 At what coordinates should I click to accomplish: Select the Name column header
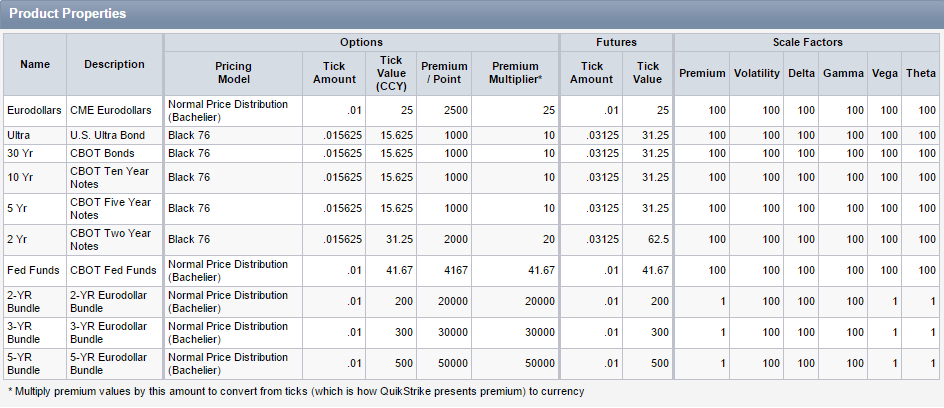click(x=35, y=64)
